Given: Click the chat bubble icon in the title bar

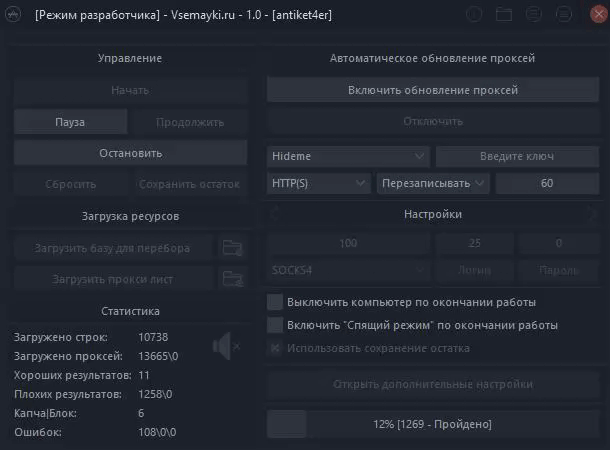Looking at the screenshot, I should point(533,15).
